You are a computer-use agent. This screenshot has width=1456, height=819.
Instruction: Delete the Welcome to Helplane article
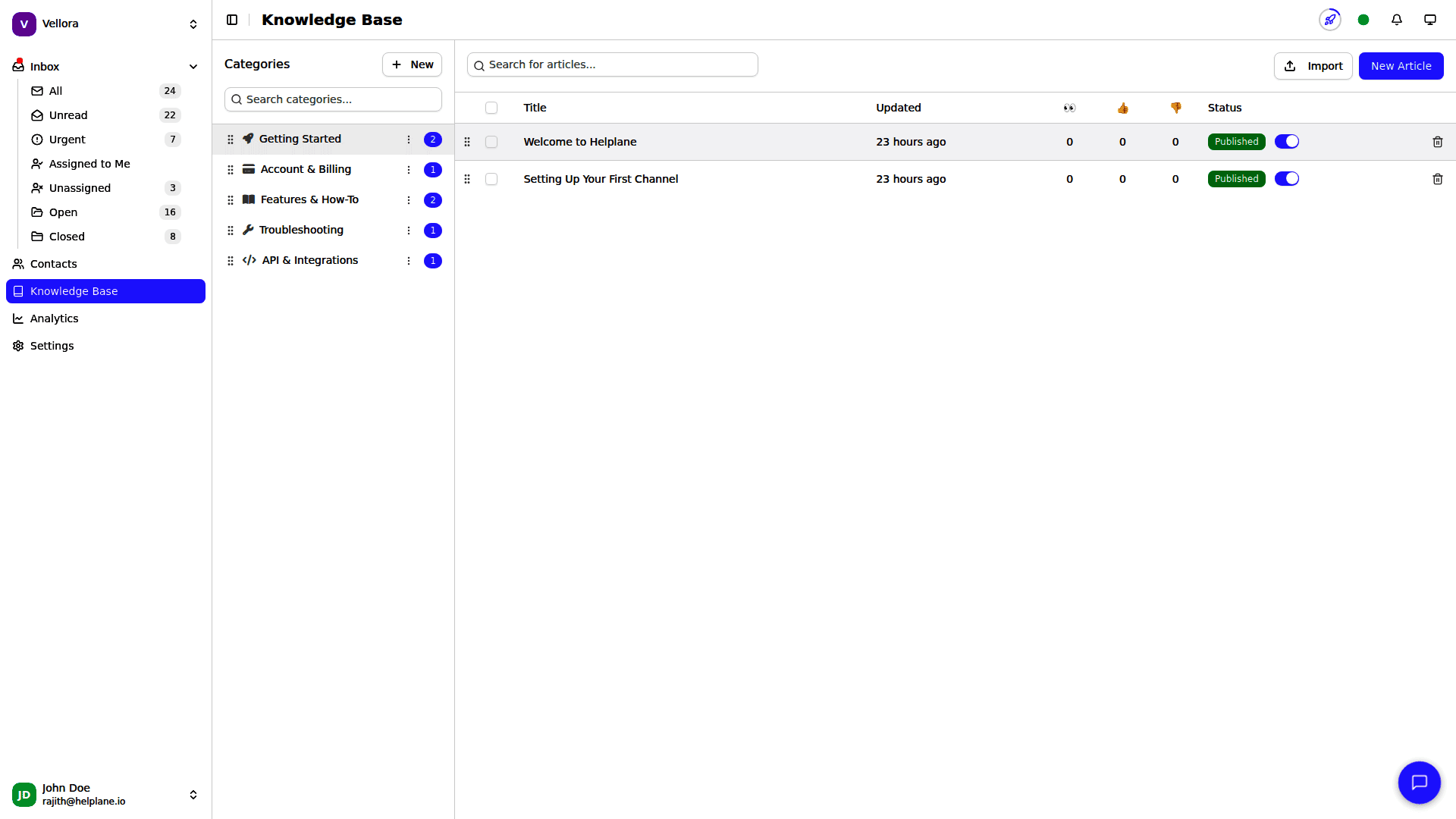(1437, 142)
